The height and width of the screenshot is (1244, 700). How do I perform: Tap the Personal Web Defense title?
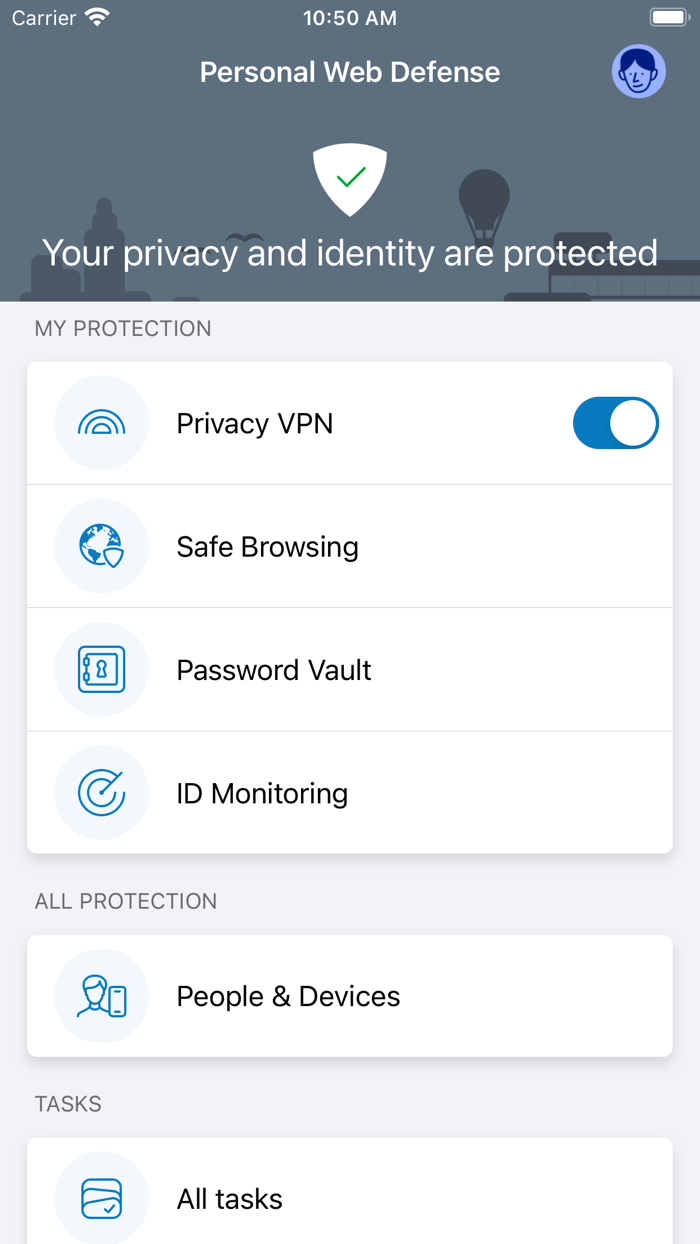click(x=350, y=71)
